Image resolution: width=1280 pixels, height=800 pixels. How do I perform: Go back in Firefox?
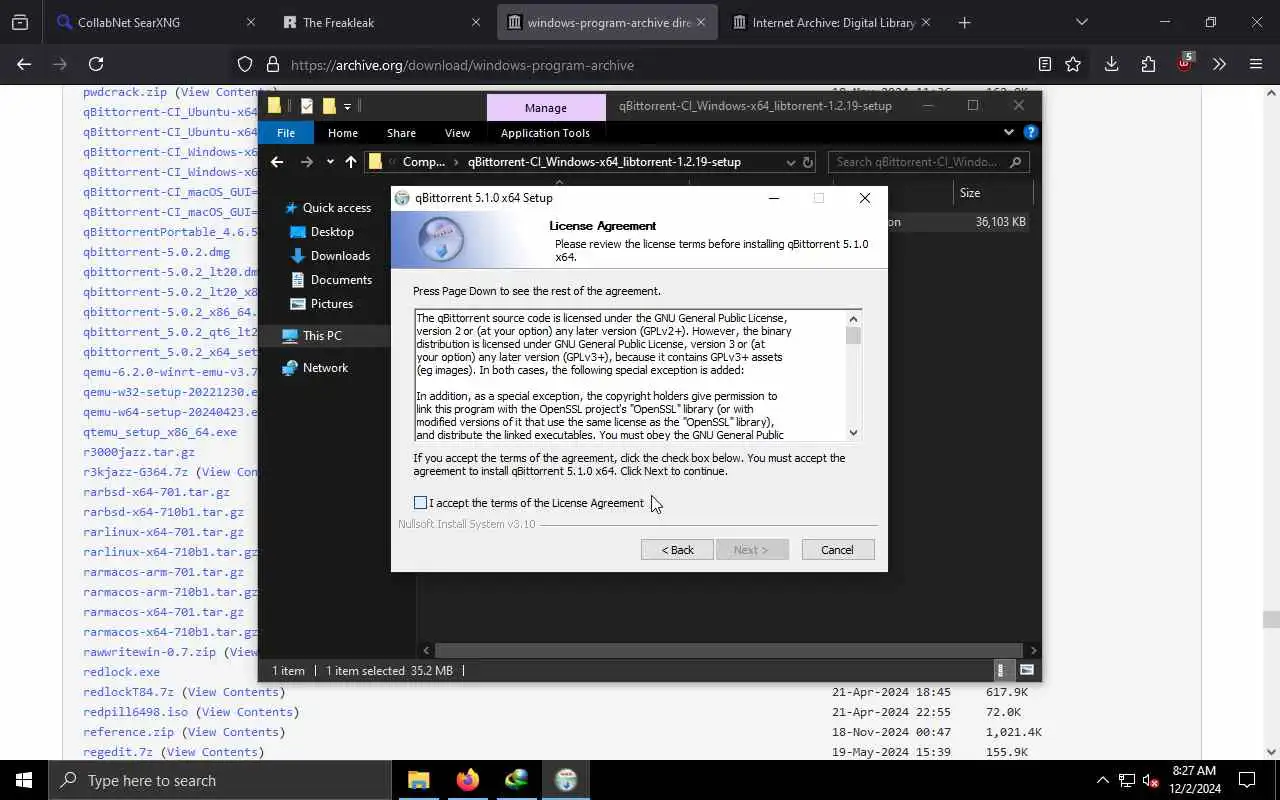click(24, 64)
